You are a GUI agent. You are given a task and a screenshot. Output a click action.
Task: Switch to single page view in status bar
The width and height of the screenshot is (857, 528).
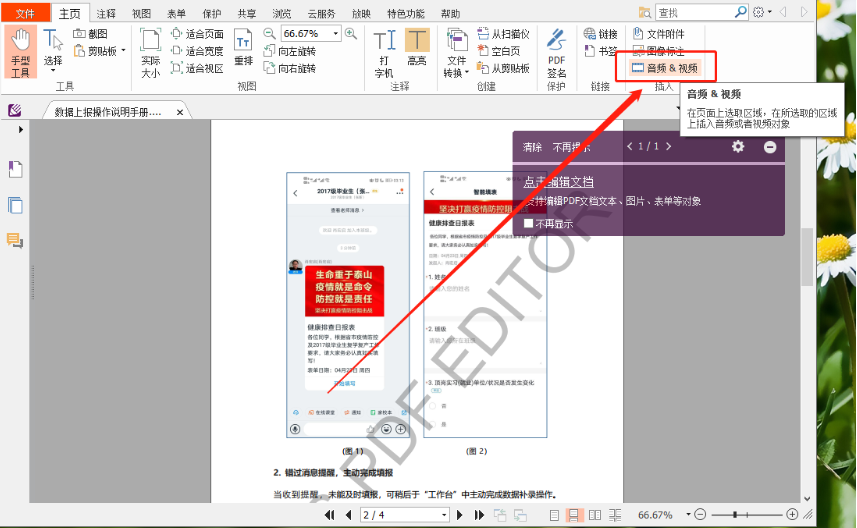click(554, 515)
